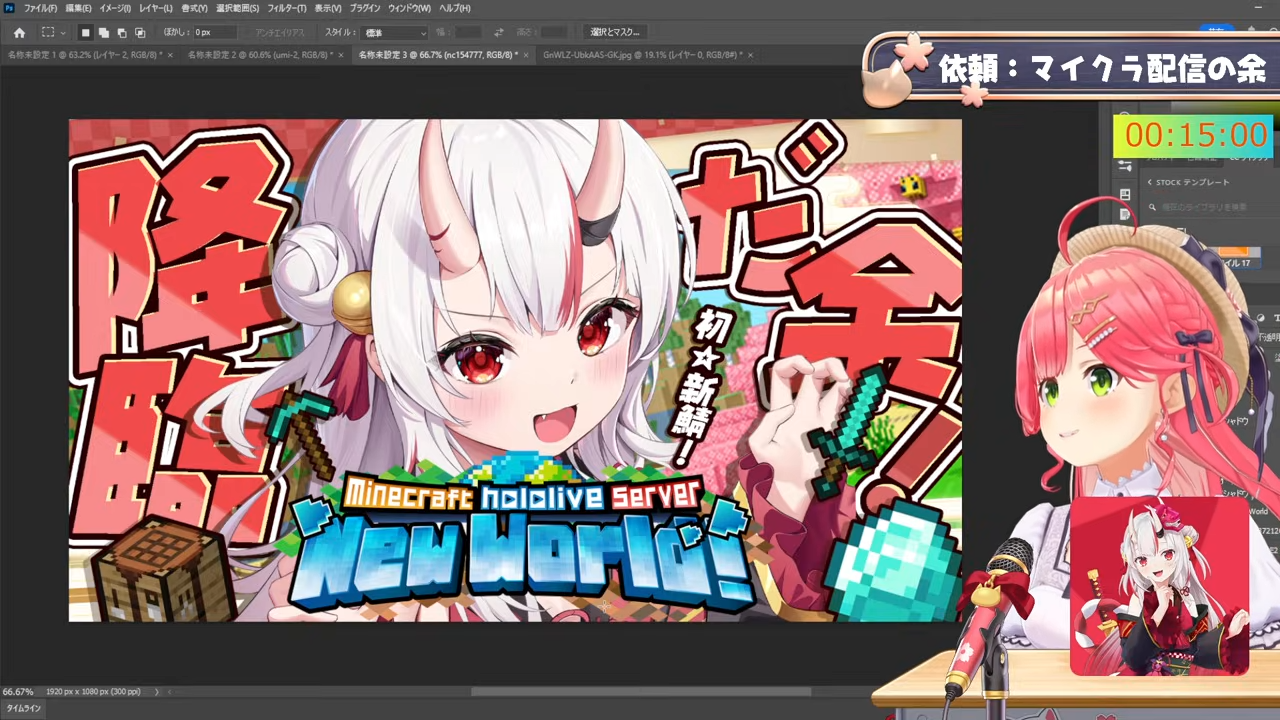Open the 書式(Y) menu

point(195,8)
